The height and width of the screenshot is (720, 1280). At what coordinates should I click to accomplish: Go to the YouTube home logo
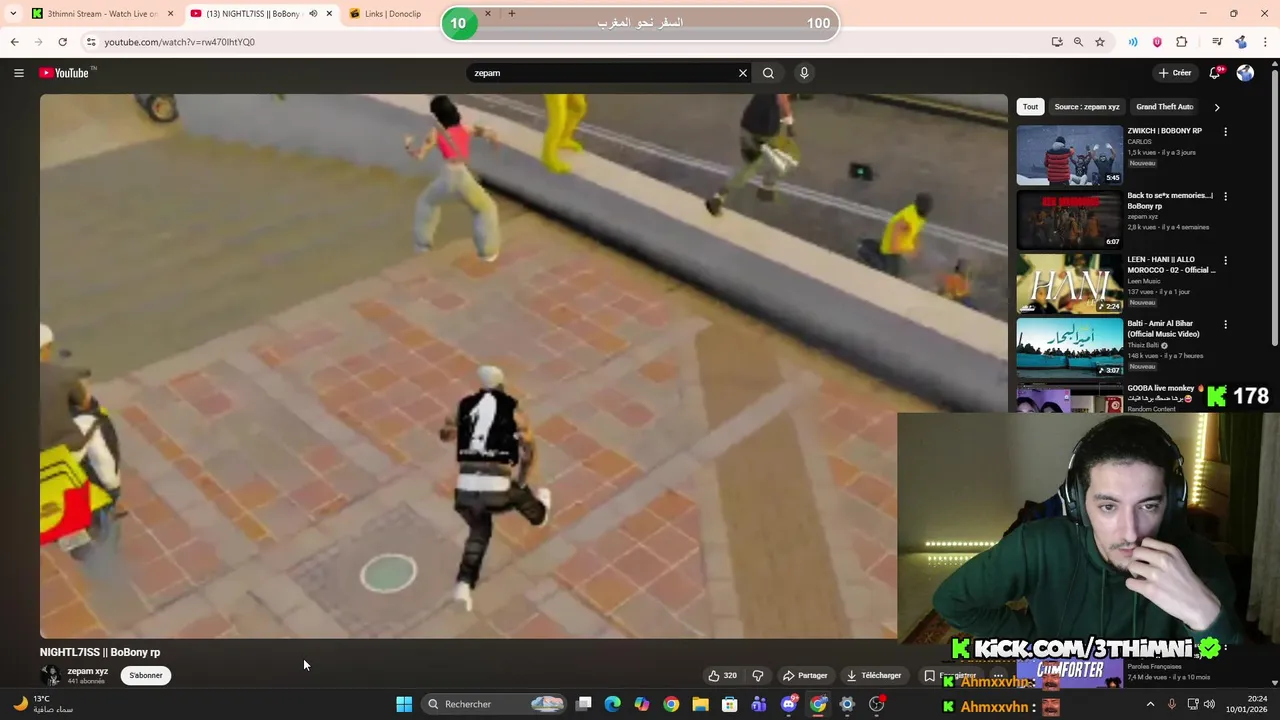pos(64,73)
